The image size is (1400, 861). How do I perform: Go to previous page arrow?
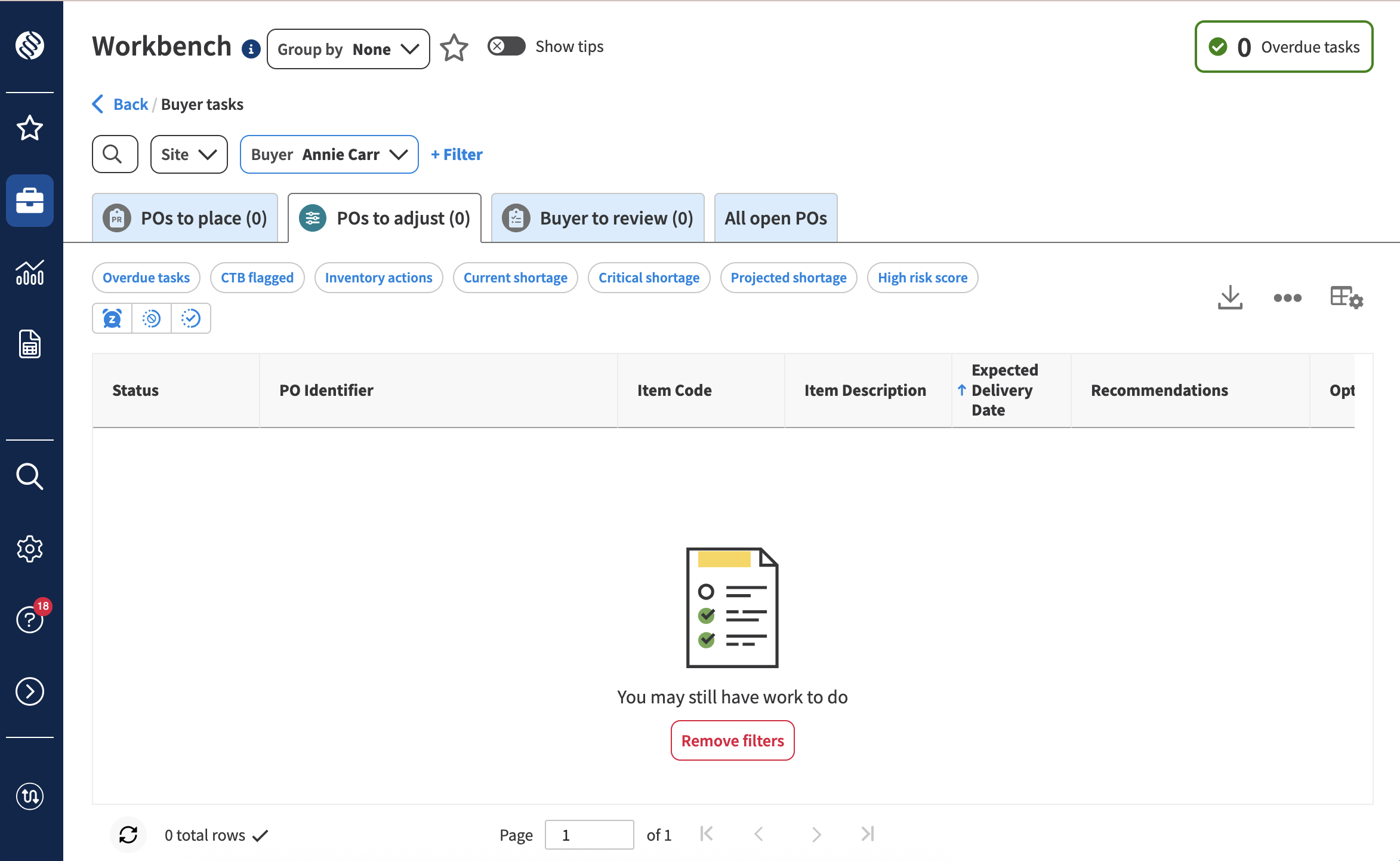click(x=759, y=834)
